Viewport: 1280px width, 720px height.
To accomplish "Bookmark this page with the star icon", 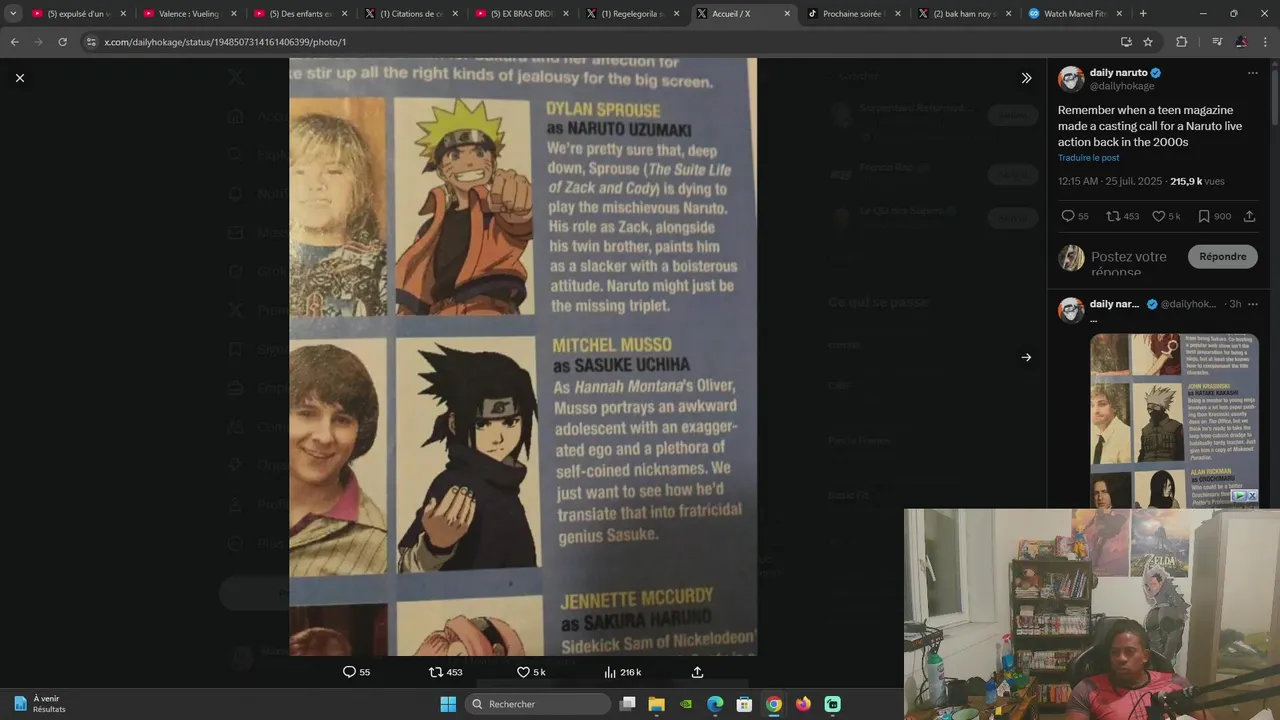I will pyautogui.click(x=1148, y=42).
